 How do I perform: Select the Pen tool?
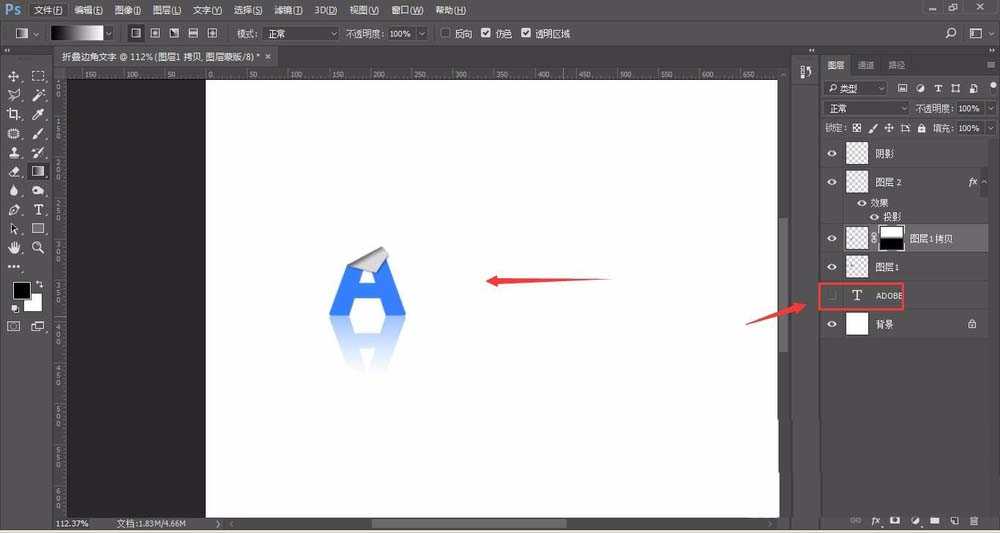click(x=14, y=210)
